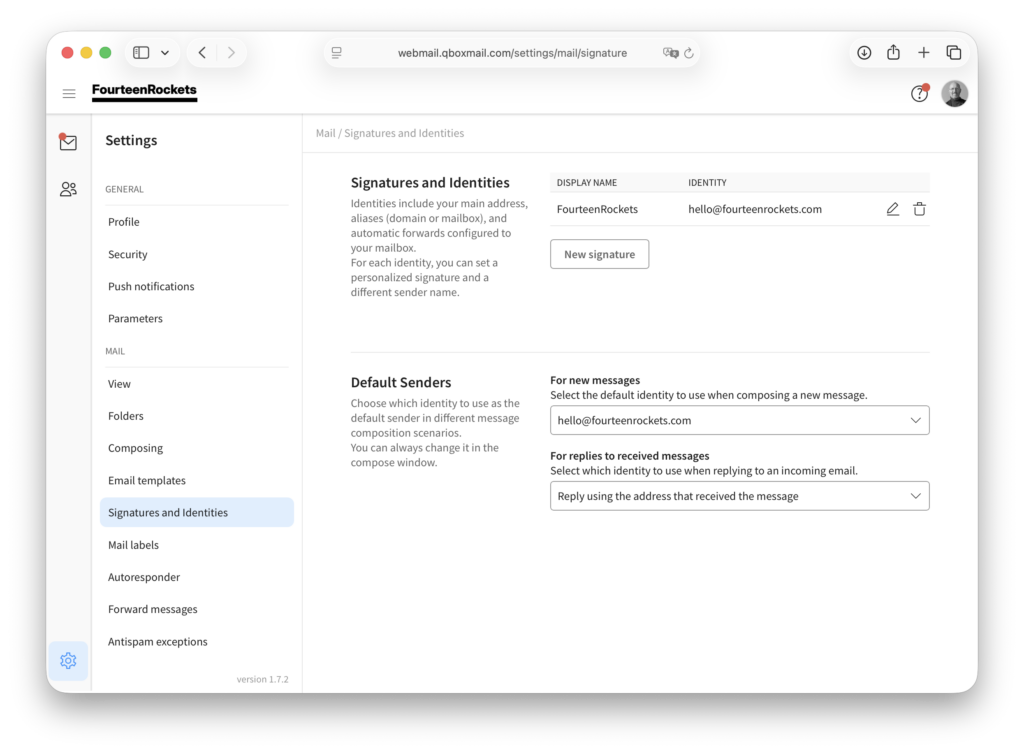Go forward with the browser forward arrow
The width and height of the screenshot is (1024, 754).
231,53
